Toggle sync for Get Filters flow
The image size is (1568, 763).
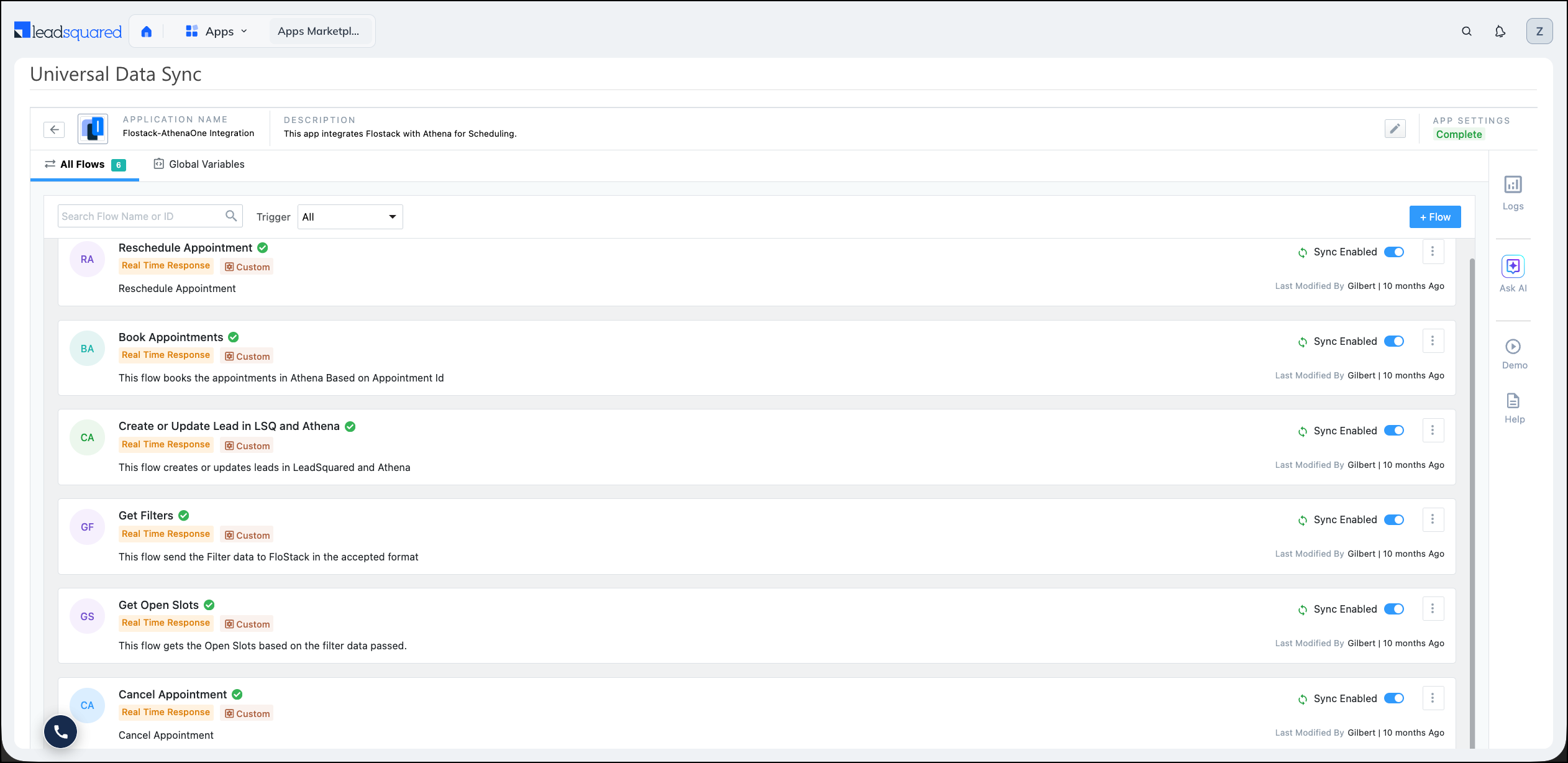(1394, 519)
